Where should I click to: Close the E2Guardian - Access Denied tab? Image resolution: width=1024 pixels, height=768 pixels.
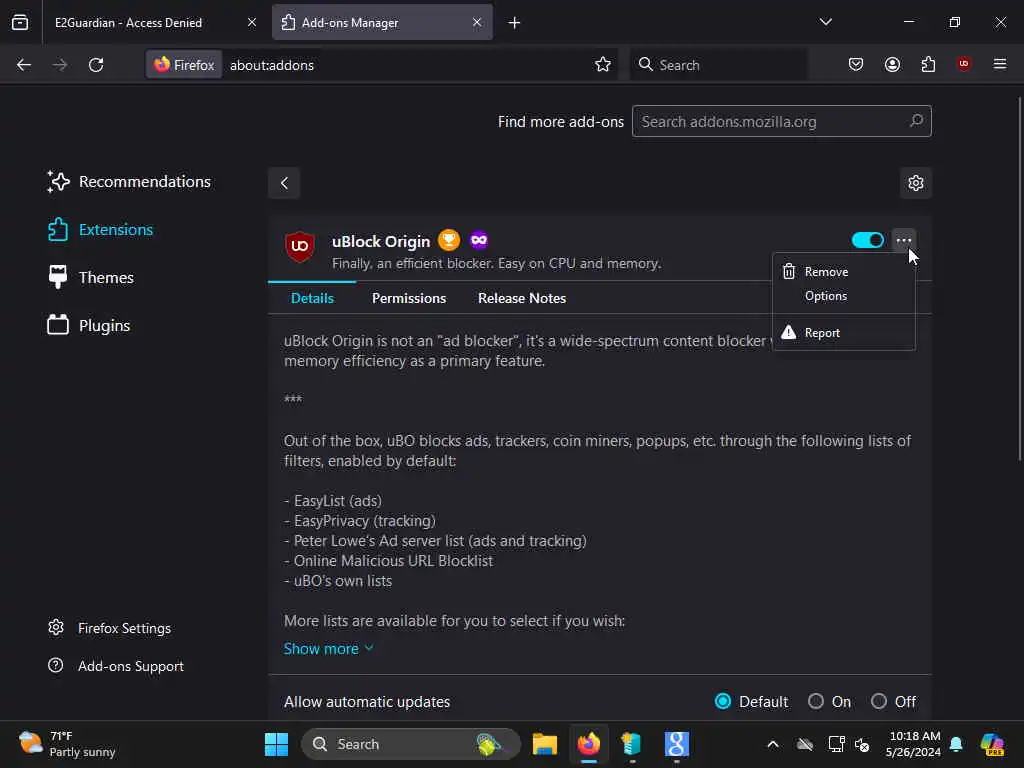pyautogui.click(x=251, y=22)
